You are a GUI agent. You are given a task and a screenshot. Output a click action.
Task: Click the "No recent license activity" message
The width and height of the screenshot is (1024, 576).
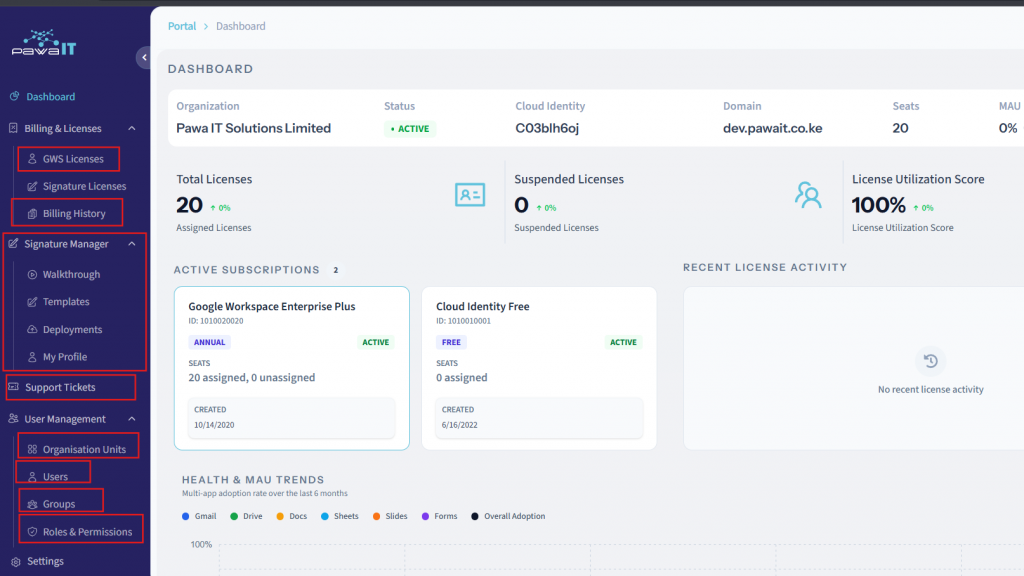point(931,389)
